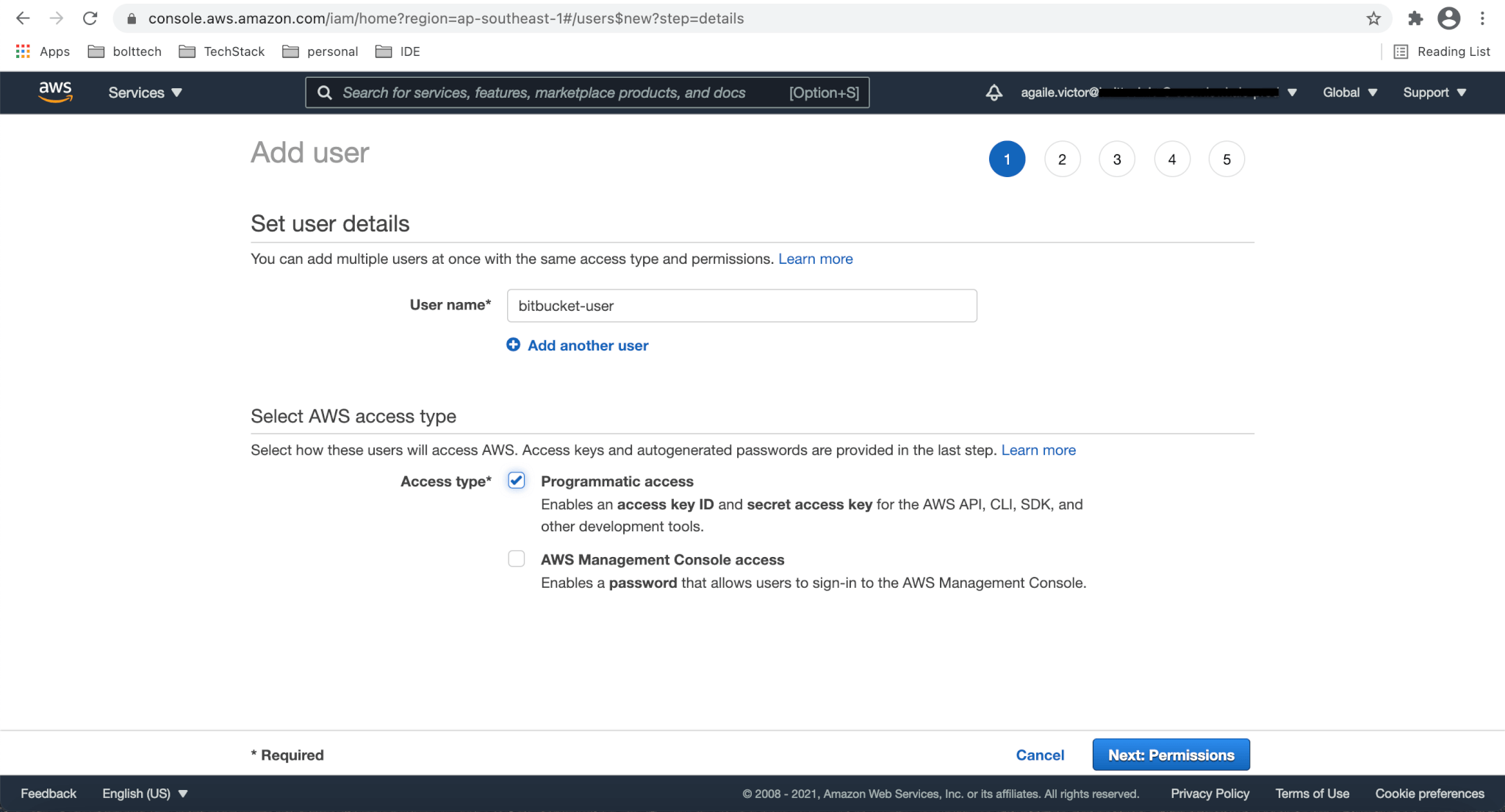The height and width of the screenshot is (812, 1505).
Task: Click the Chrome profile avatar icon
Action: [1448, 18]
